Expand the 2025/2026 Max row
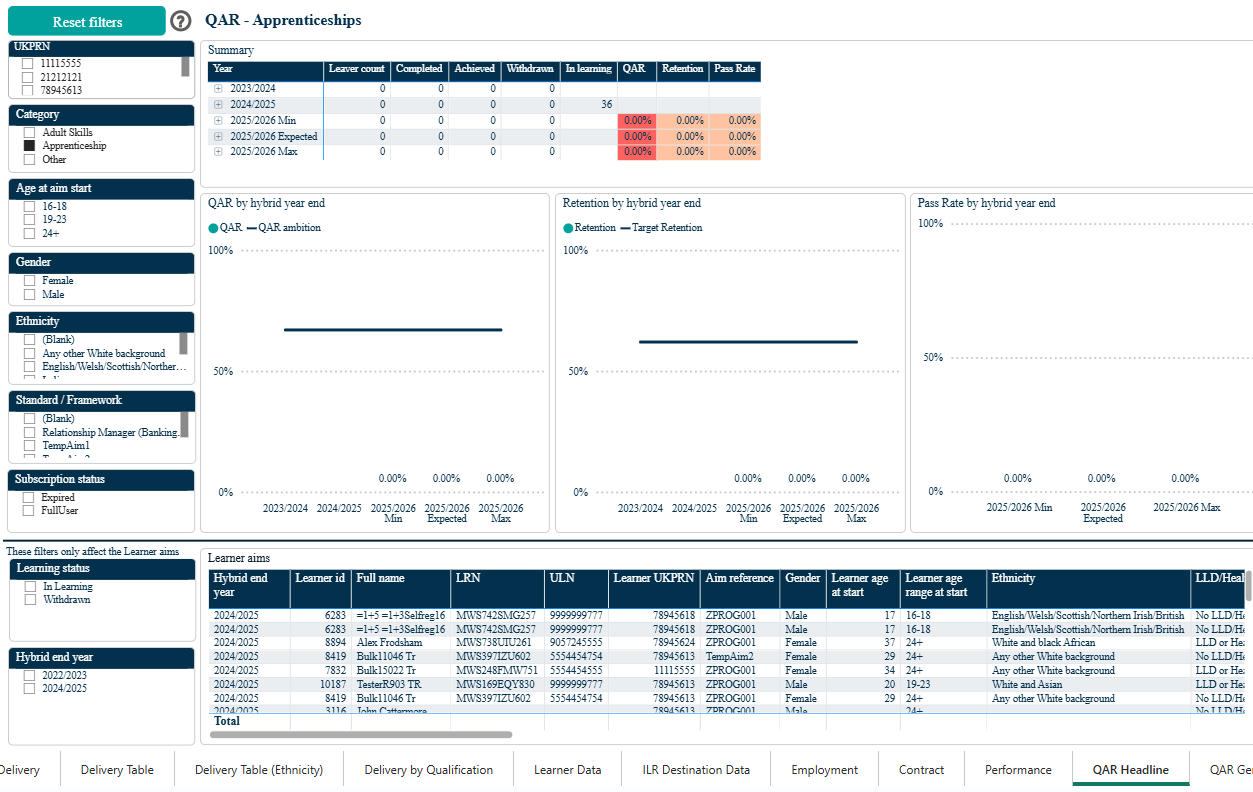This screenshot has width=1253, height=792. [218, 152]
